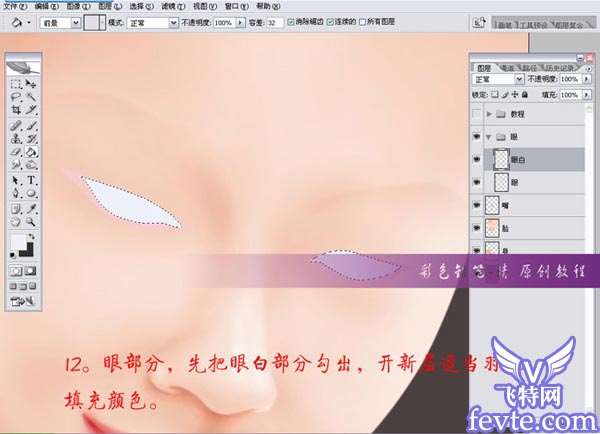Screen dimensions: 600x434
Task: Select the Clone Stamp tool
Action: [16, 139]
